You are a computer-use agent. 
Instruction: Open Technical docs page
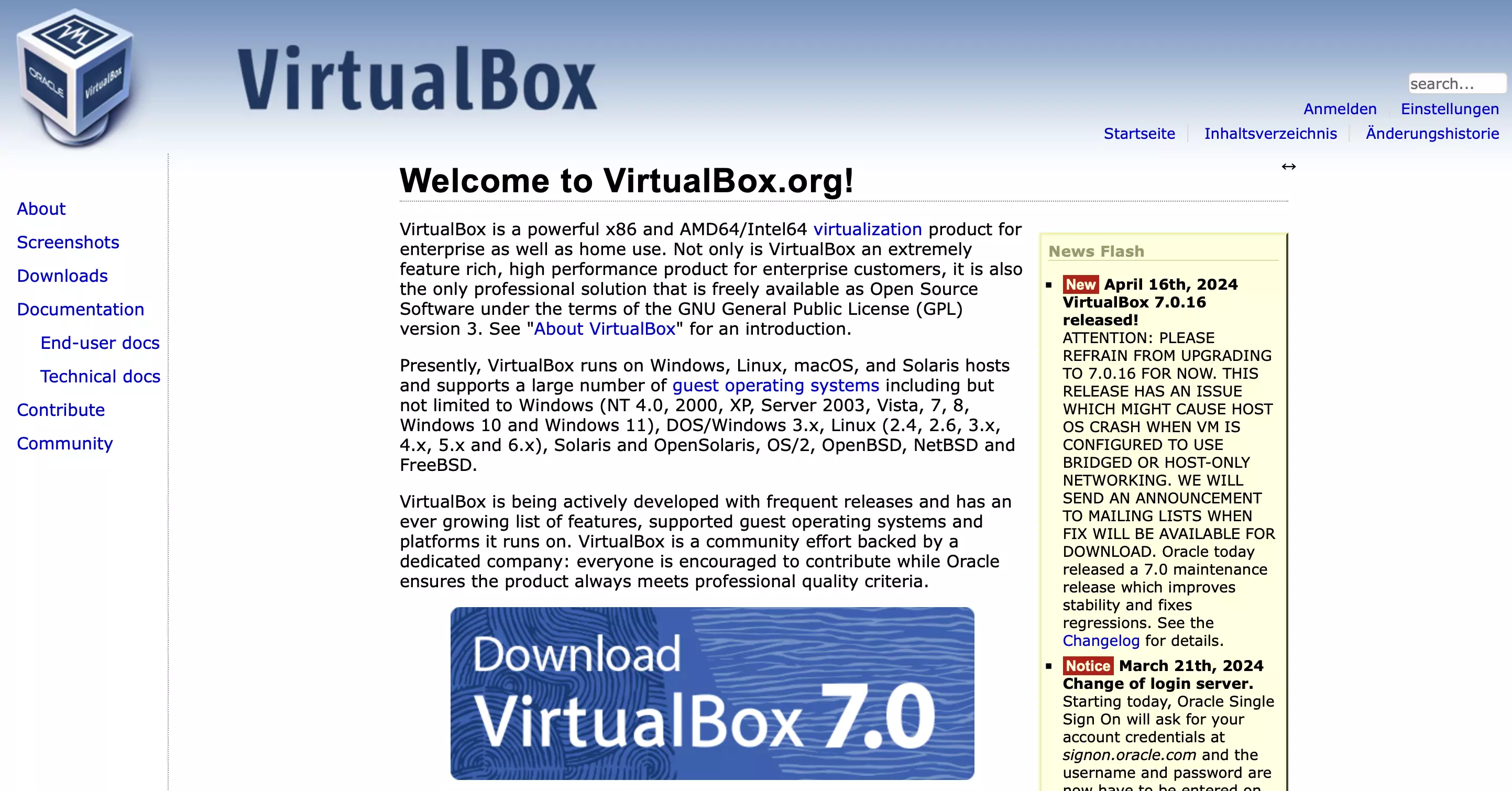tap(100, 376)
